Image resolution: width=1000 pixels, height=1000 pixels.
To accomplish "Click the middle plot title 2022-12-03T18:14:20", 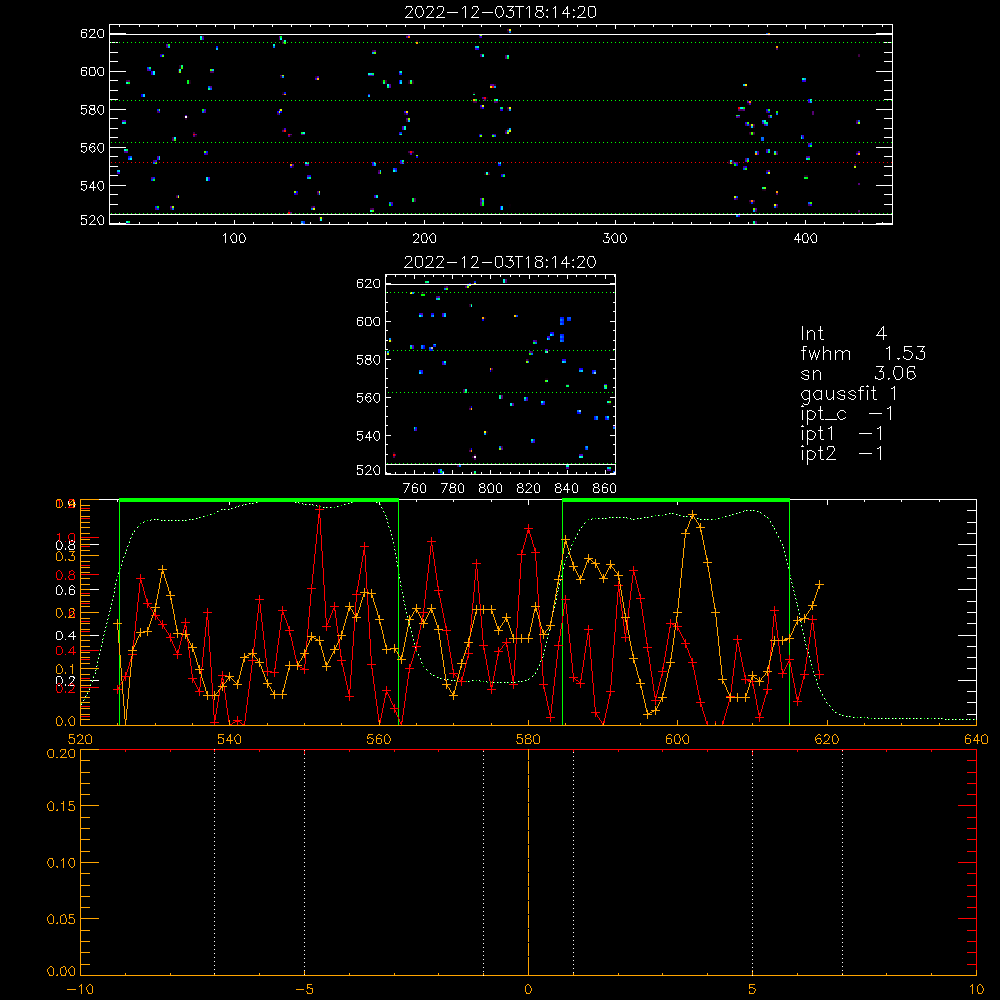I will [500, 262].
